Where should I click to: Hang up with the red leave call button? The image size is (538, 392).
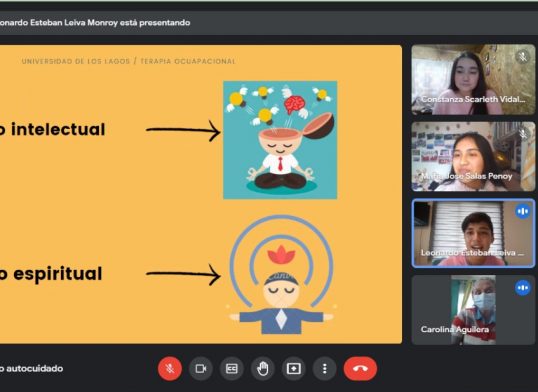click(x=360, y=369)
